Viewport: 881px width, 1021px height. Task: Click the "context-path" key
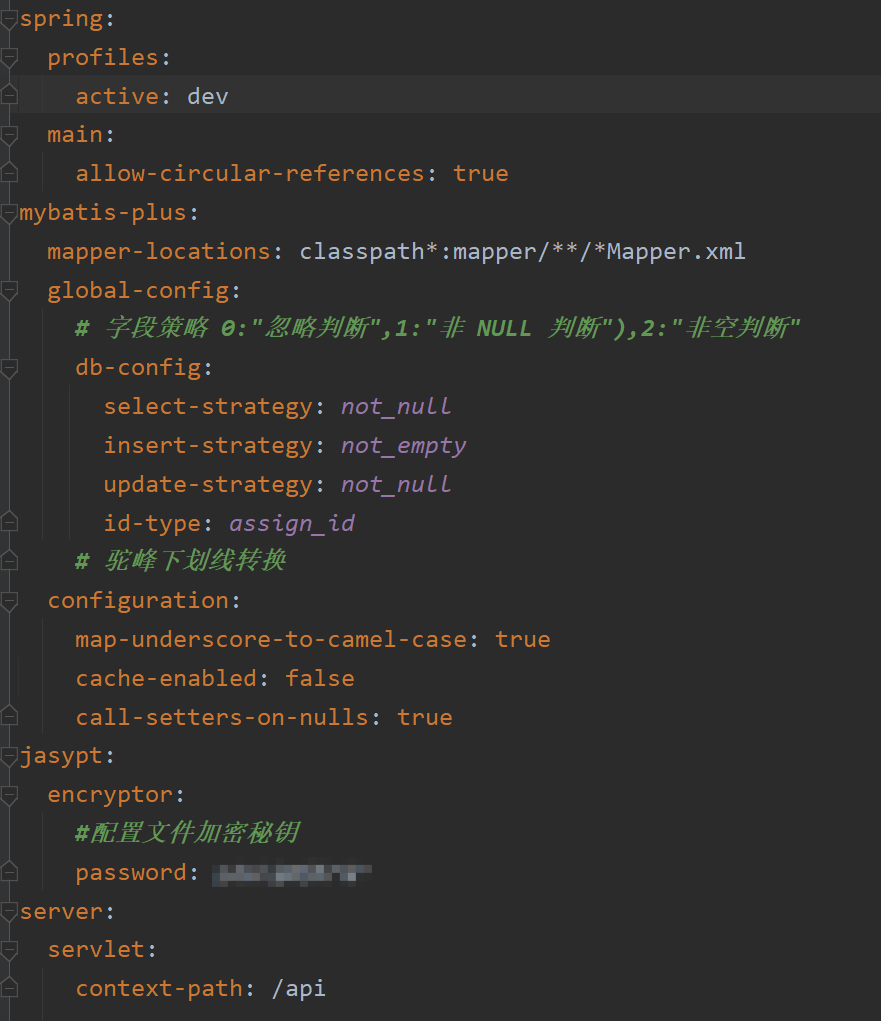coord(159,989)
